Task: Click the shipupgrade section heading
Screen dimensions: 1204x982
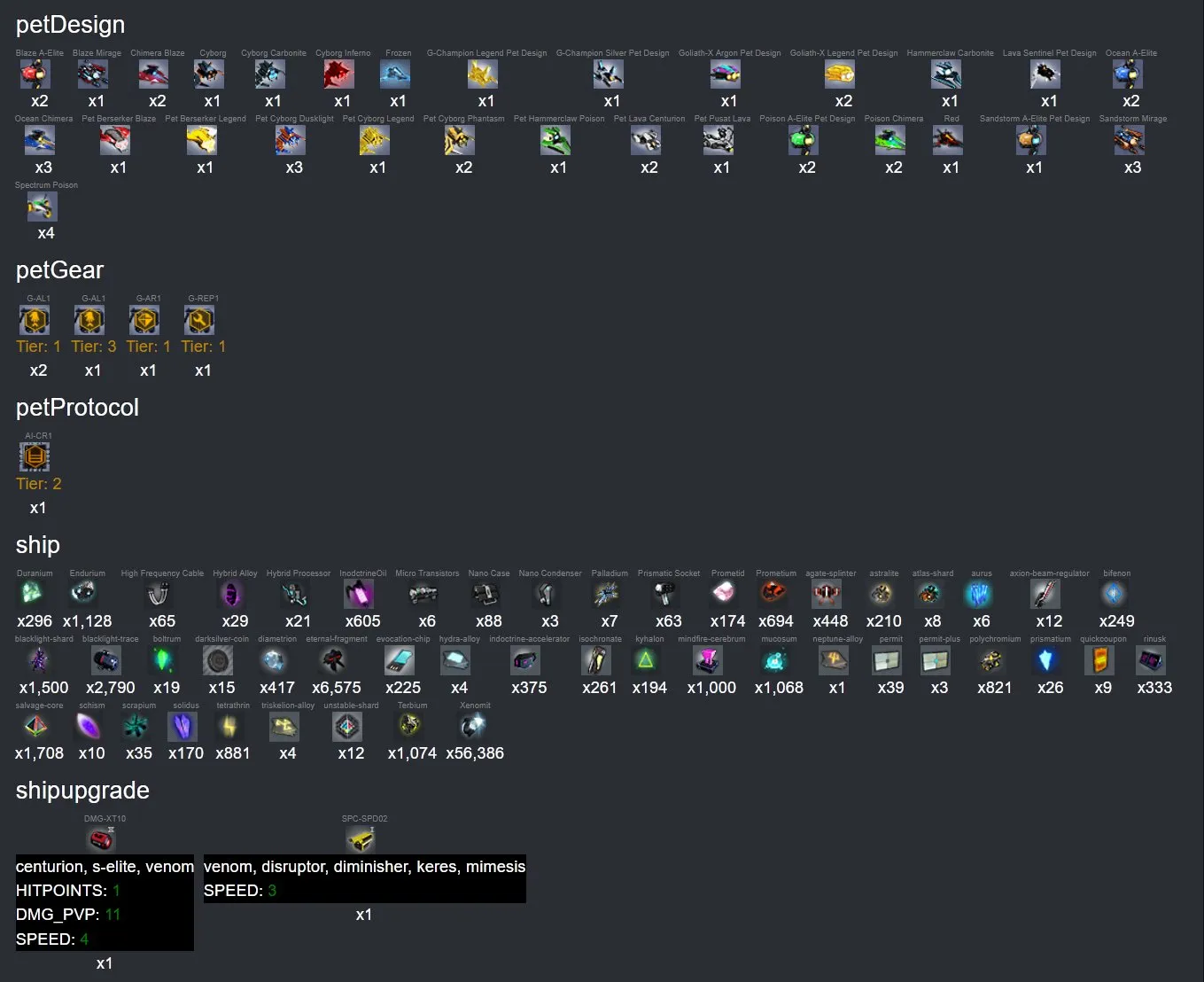Action: tap(82, 791)
